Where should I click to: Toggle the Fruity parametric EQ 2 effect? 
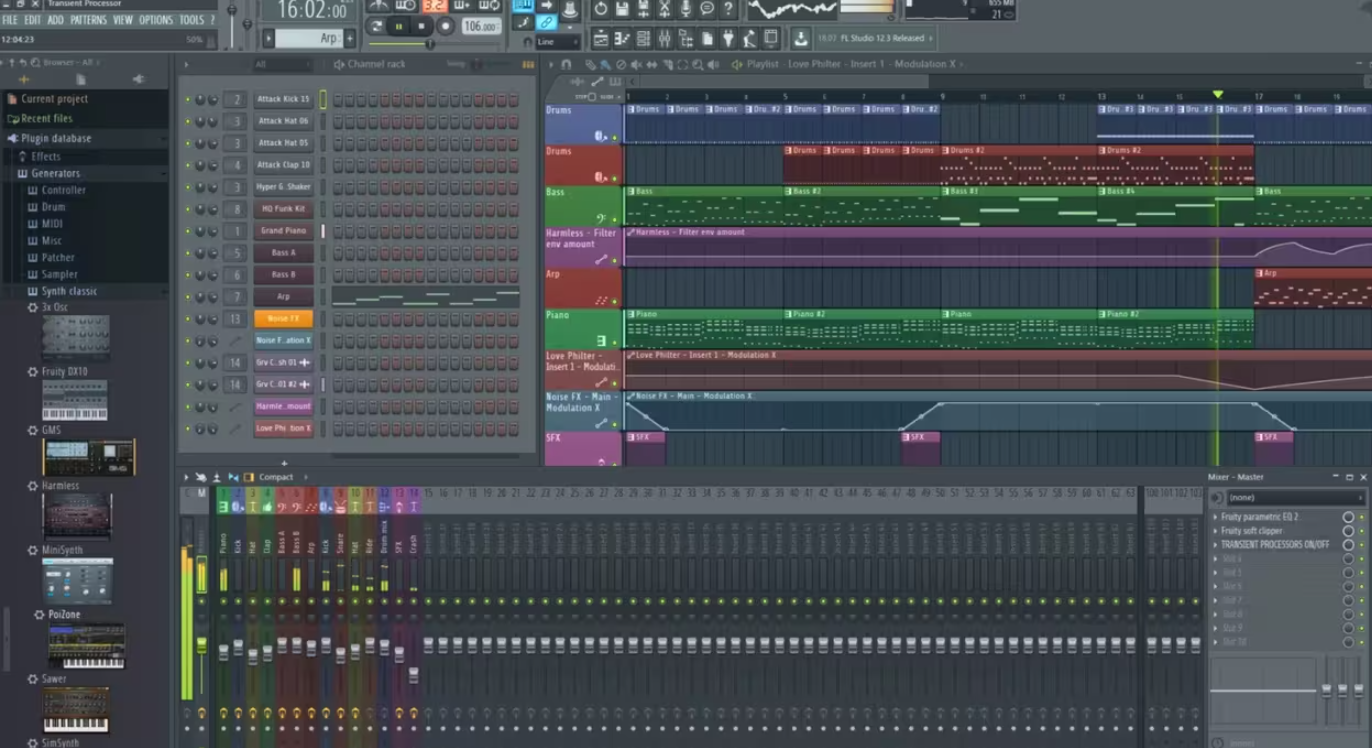1348,517
